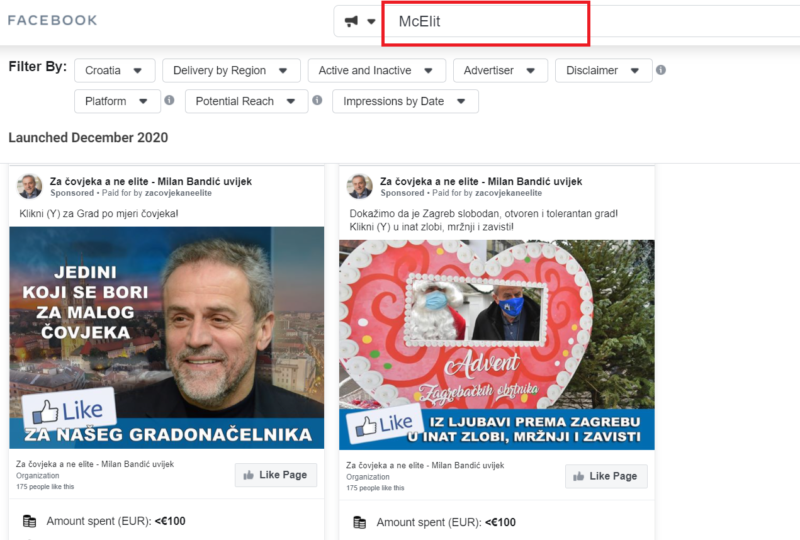The height and width of the screenshot is (540, 800).
Task: Click the Amount spent icon under Advent heart ad
Action: coord(360,522)
